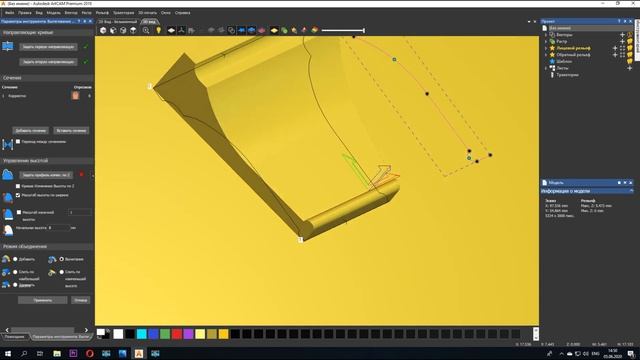Click the set Z control profile button
Image resolution: width=640 pixels, height=360 pixels.
pos(46,175)
